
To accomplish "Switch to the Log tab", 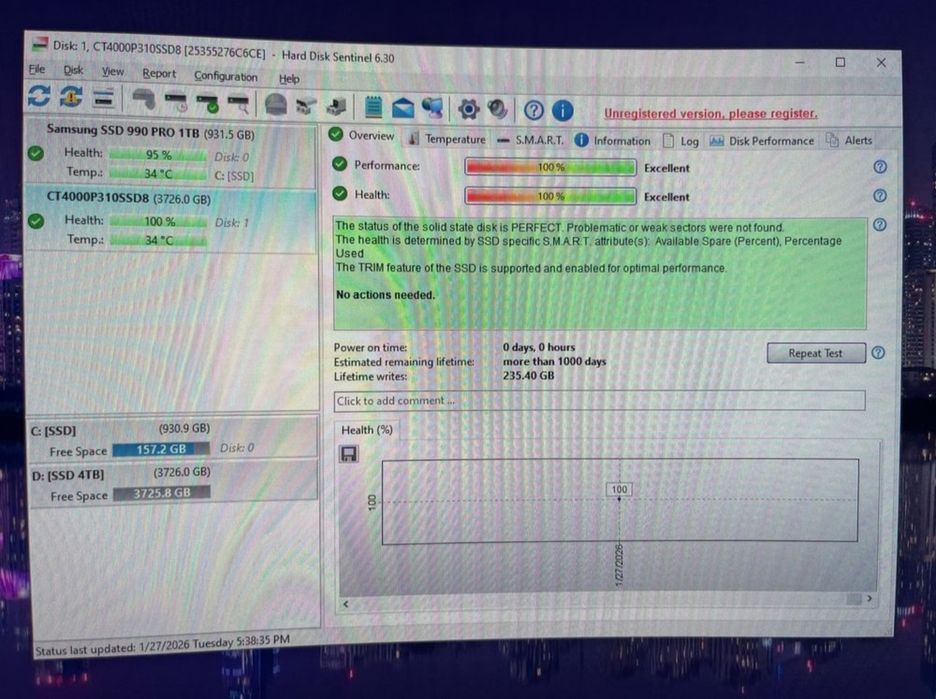I will pyautogui.click(x=681, y=141).
